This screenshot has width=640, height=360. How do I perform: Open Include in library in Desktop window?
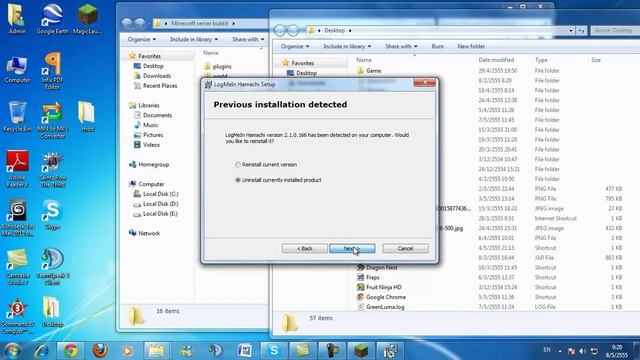click(347, 47)
